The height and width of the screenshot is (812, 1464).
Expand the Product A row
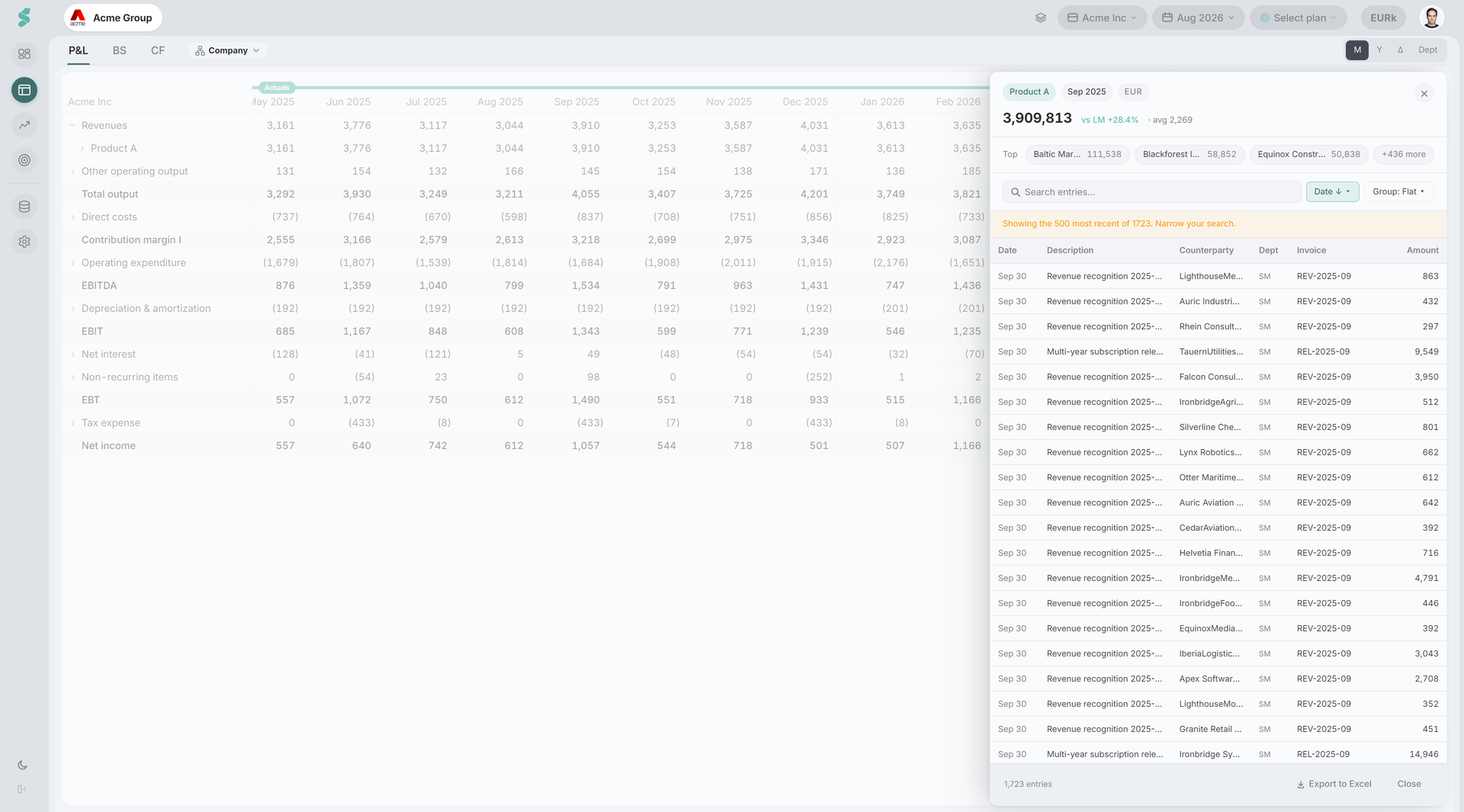tap(82, 149)
